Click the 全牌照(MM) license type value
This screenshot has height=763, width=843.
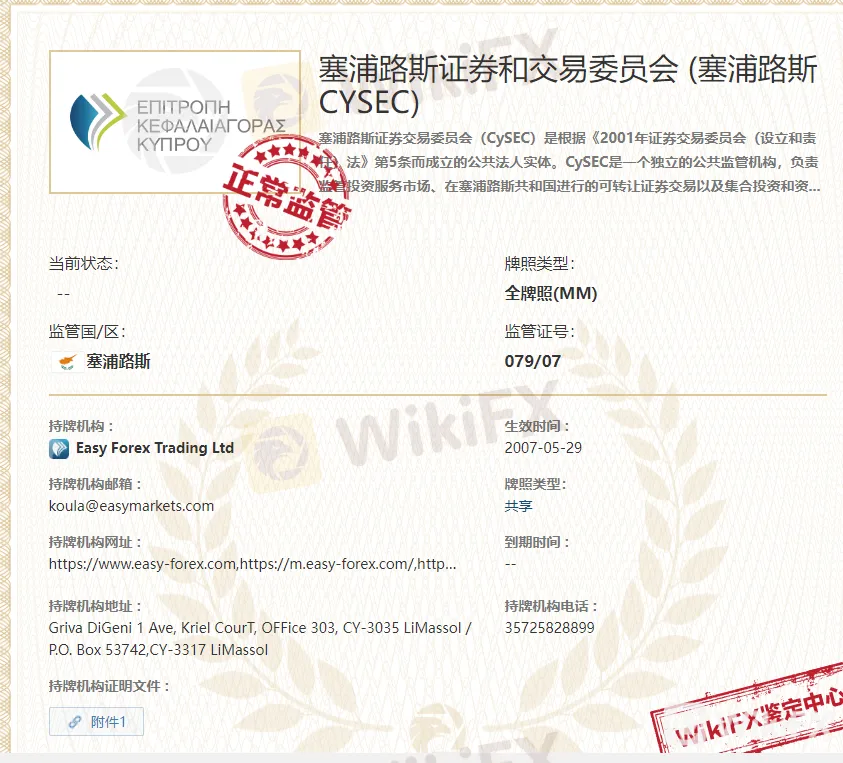point(551,294)
